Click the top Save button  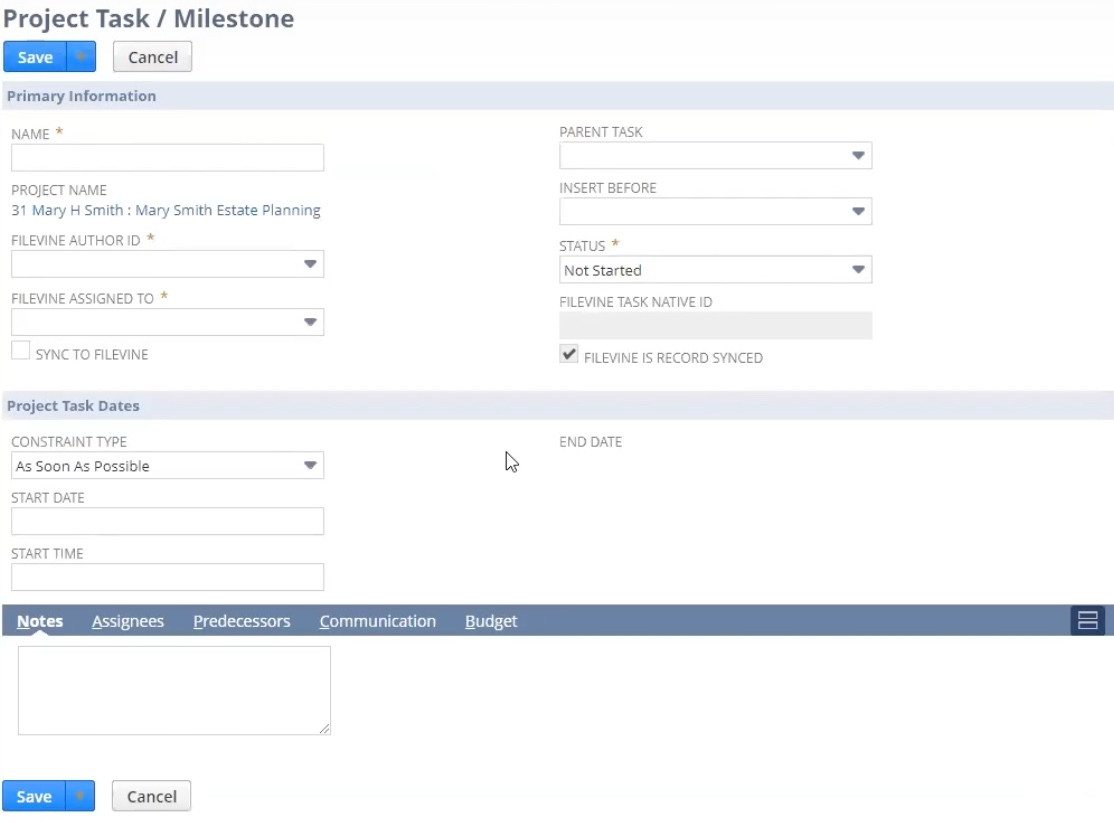point(35,57)
